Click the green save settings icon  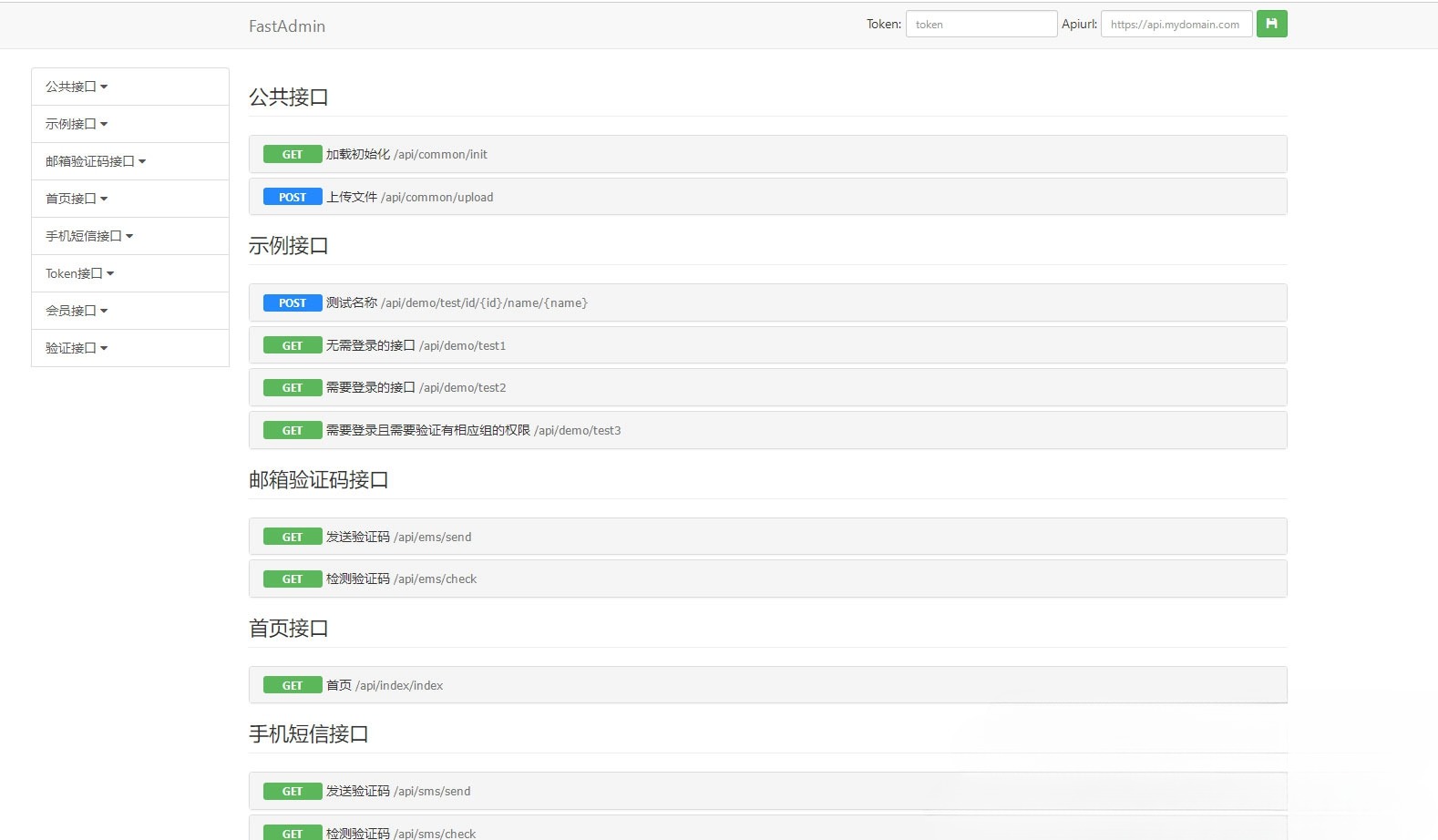click(x=1271, y=24)
